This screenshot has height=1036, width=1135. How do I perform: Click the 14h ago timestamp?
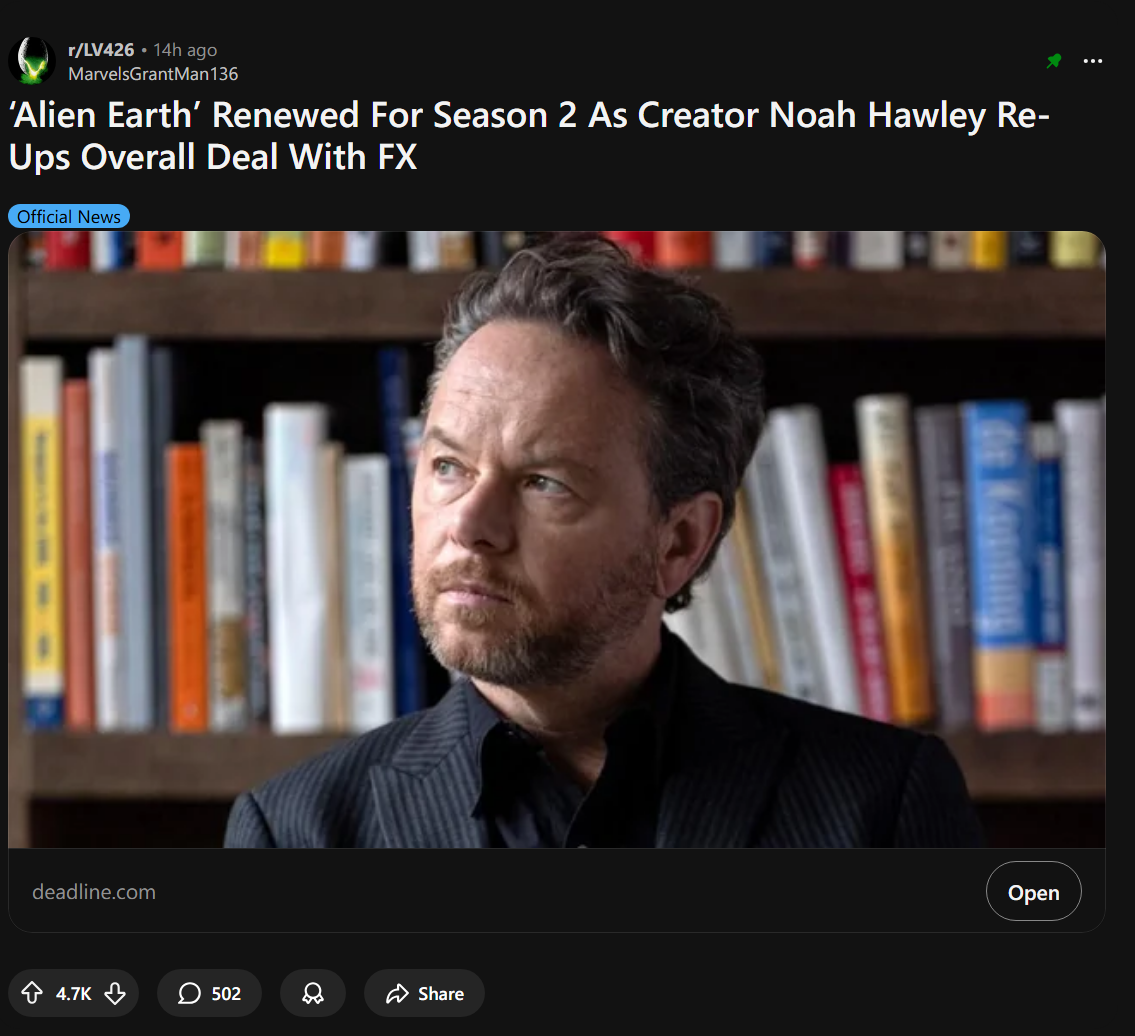(185, 50)
